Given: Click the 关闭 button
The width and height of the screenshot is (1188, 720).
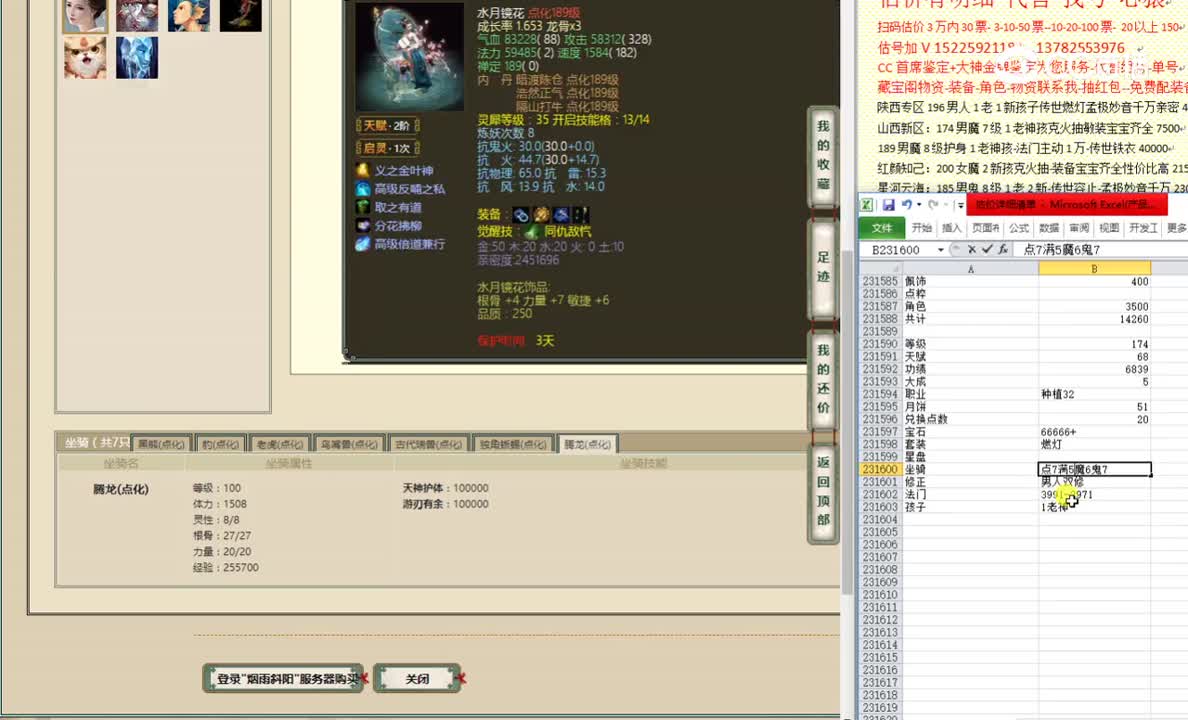Looking at the screenshot, I should click(417, 678).
